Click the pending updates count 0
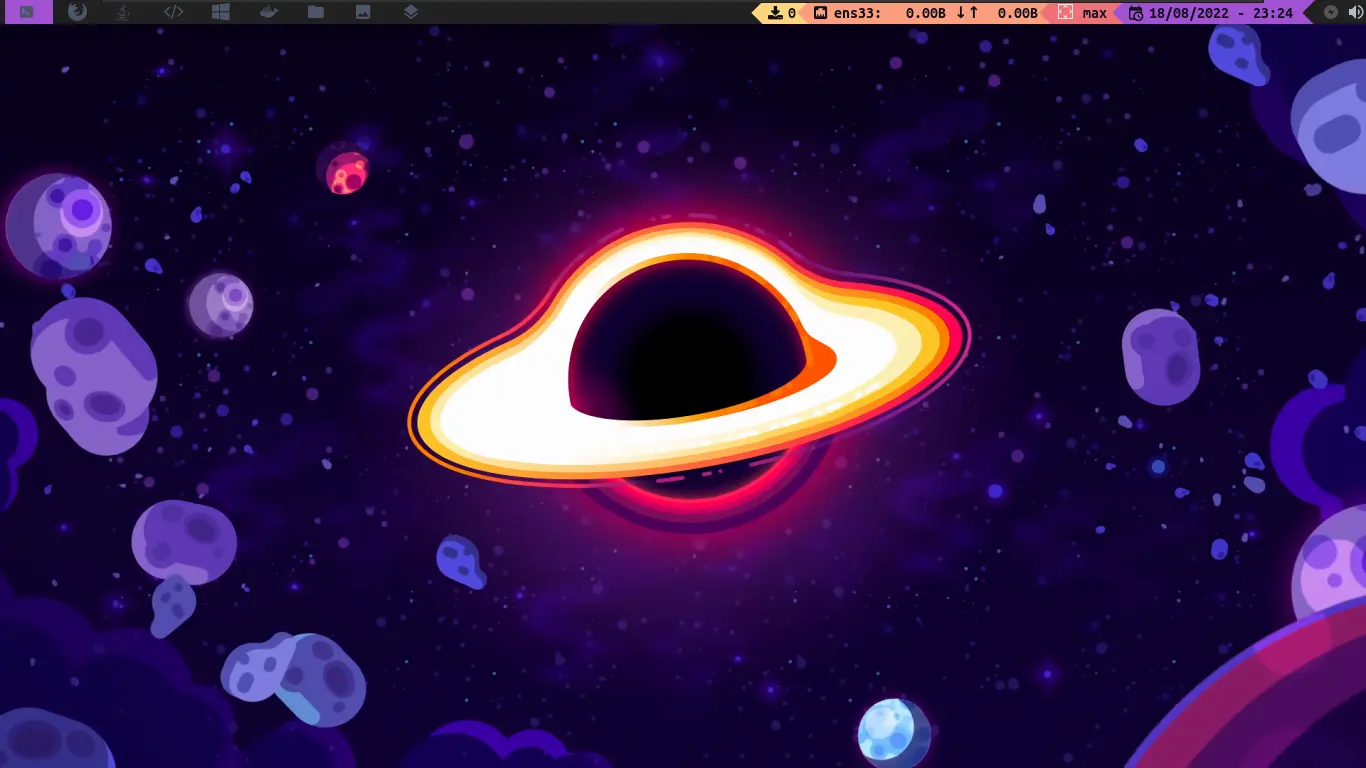This screenshot has width=1366, height=768. click(792, 13)
